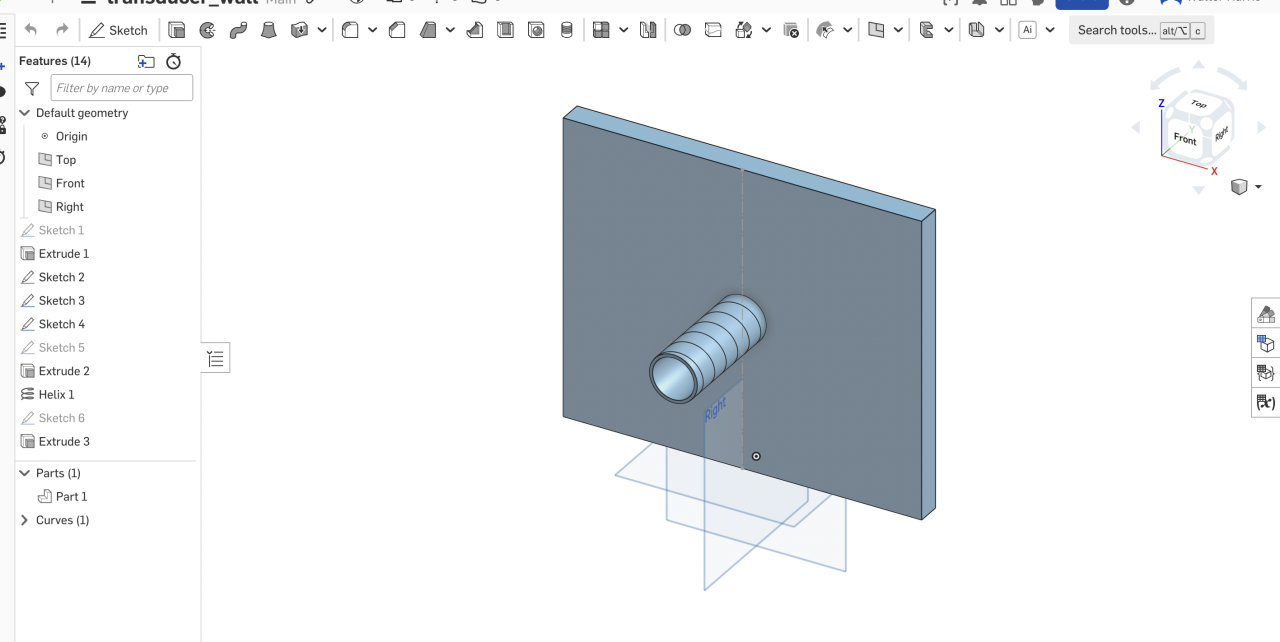Screen dimensions: 1280x642
Task: Select the Plane tool icon
Action: click(x=876, y=30)
